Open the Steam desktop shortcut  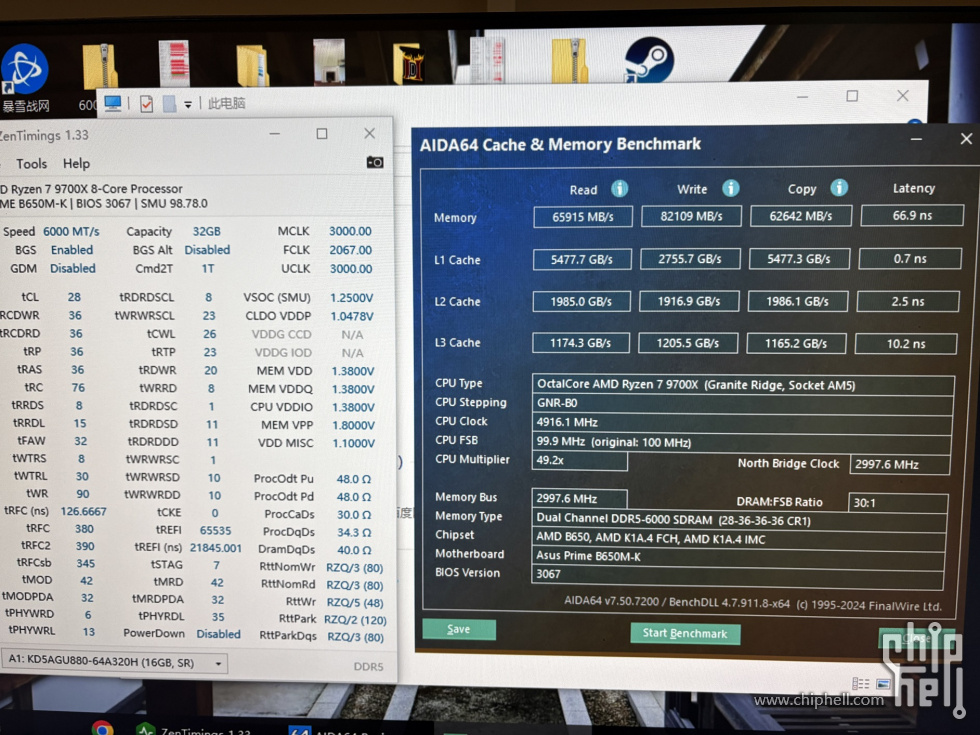(649, 60)
